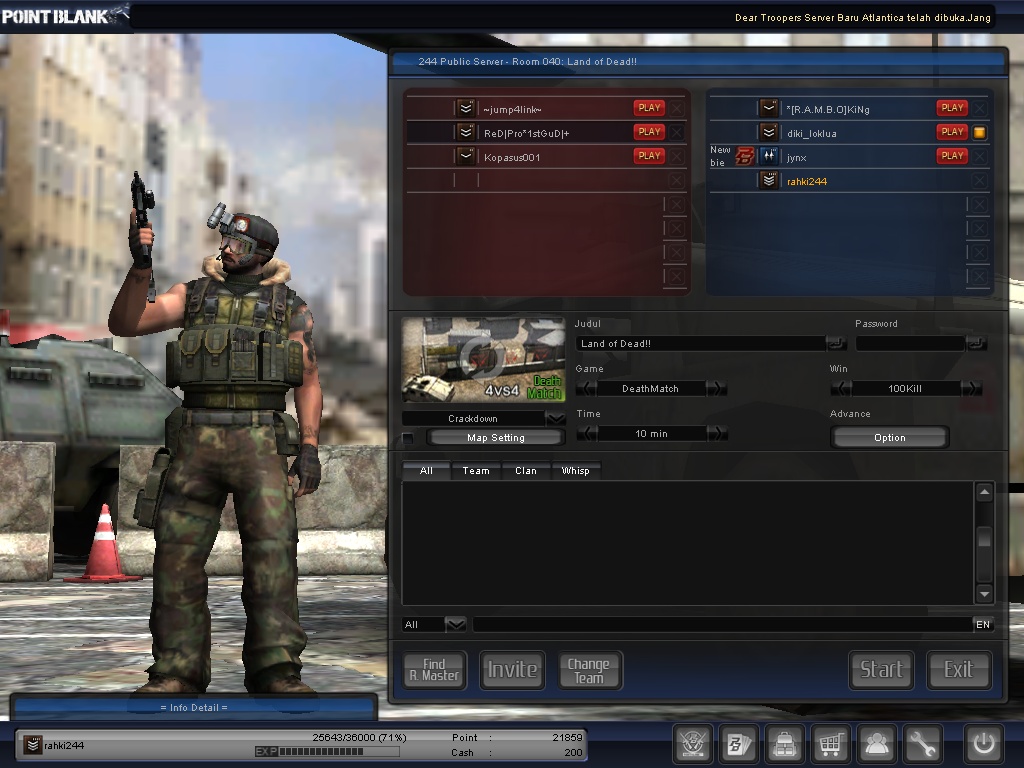Select player name diki_loklua
The image size is (1024, 768).
(x=812, y=134)
